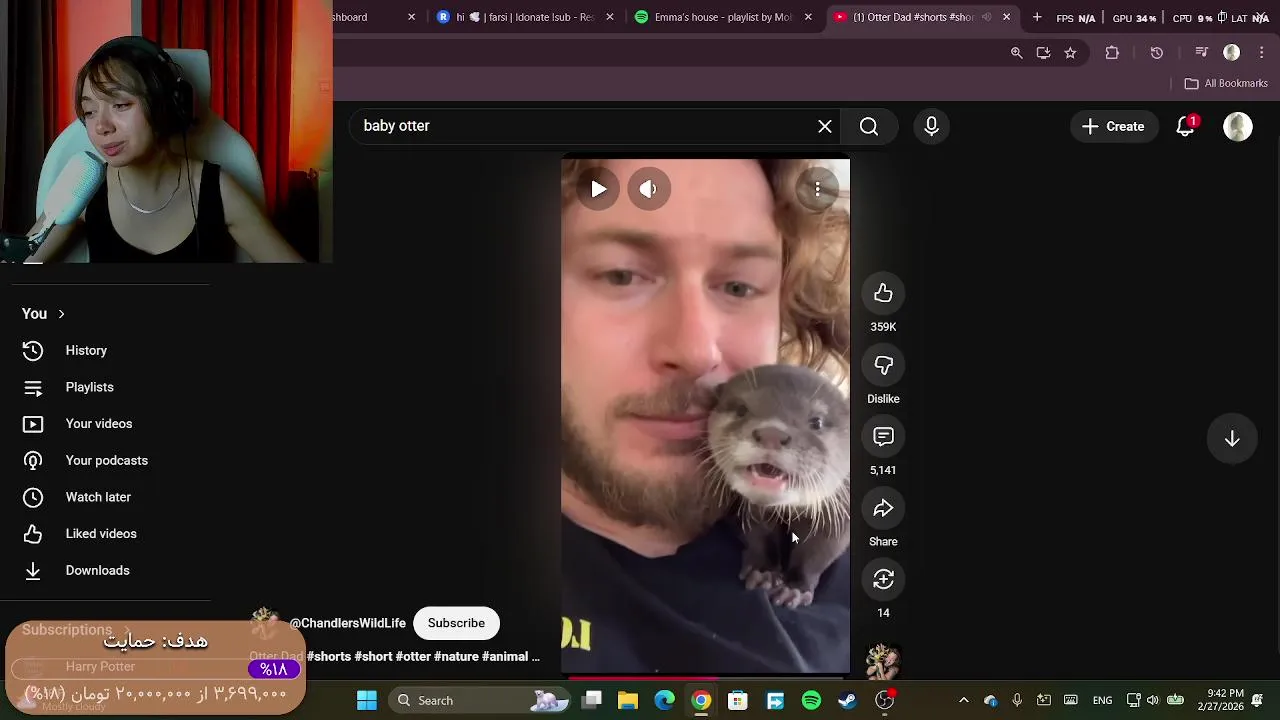Like the otter short

tap(883, 293)
